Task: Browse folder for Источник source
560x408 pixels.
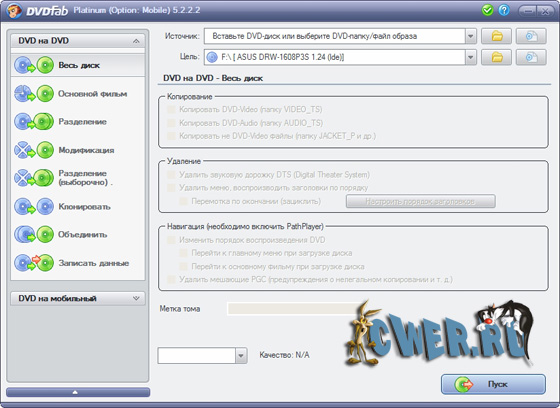Action: [496, 36]
